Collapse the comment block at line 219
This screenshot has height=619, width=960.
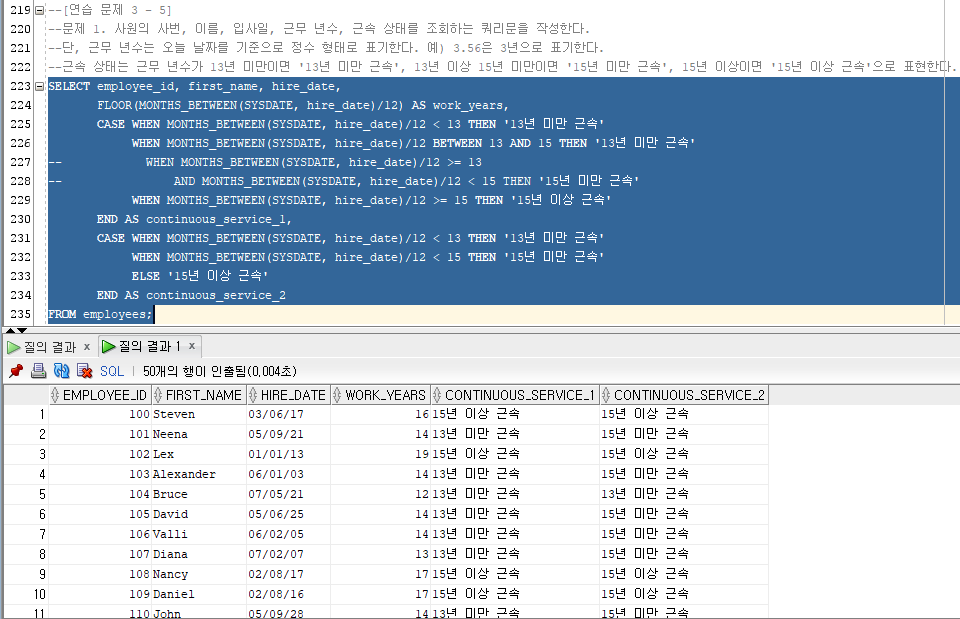[x=40, y=10]
